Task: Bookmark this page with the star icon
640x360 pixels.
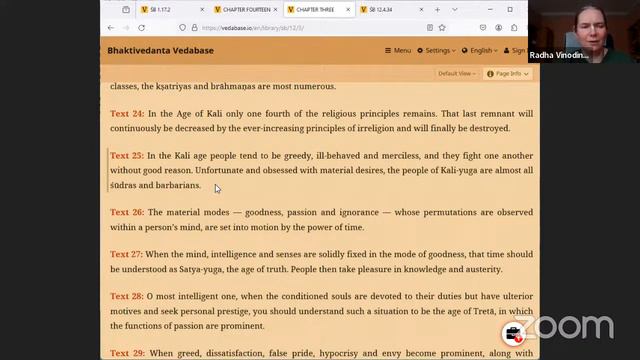Action: click(x=442, y=28)
